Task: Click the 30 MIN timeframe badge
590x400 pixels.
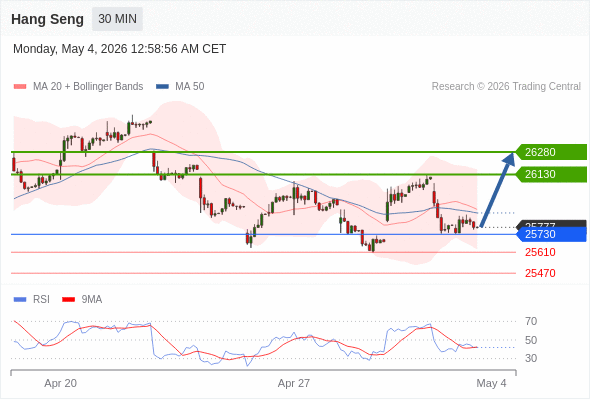Action: click(x=117, y=19)
